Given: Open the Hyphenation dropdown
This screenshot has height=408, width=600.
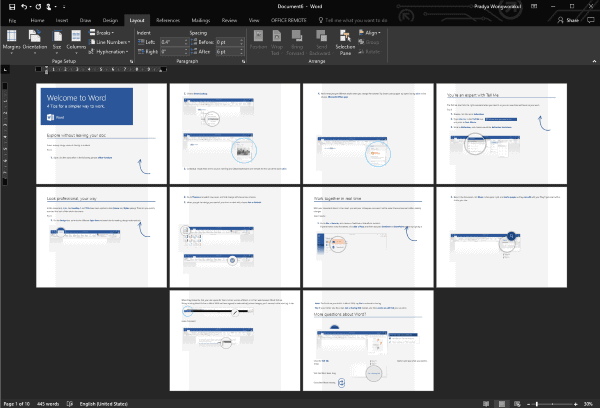Looking at the screenshot, I should click(x=113, y=51).
